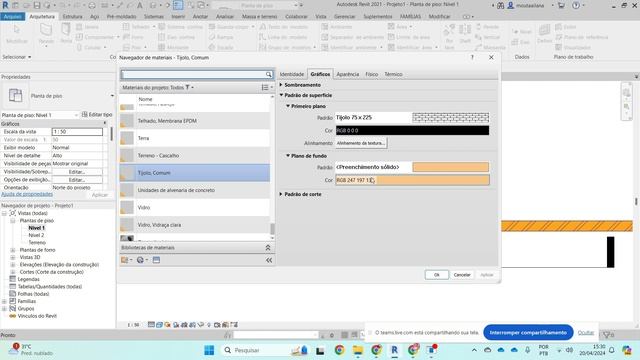Select the Porta door tool

coord(66,33)
